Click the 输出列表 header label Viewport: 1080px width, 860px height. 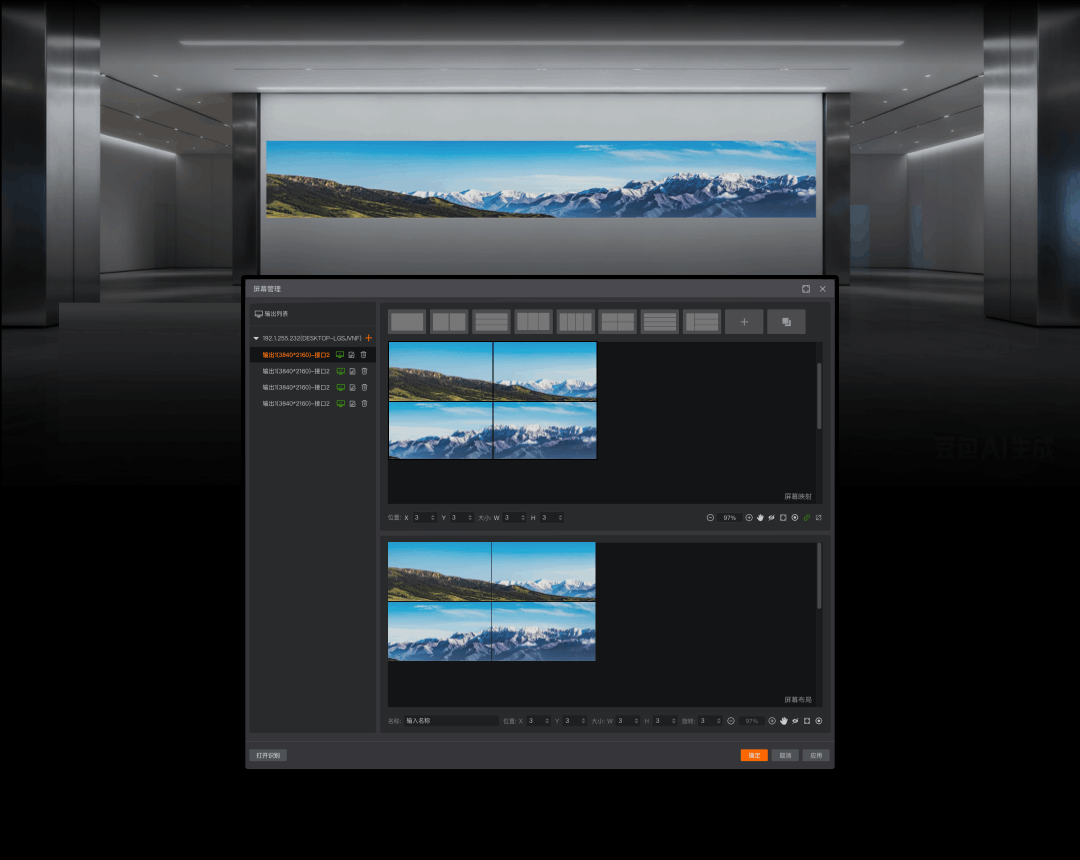coord(276,314)
